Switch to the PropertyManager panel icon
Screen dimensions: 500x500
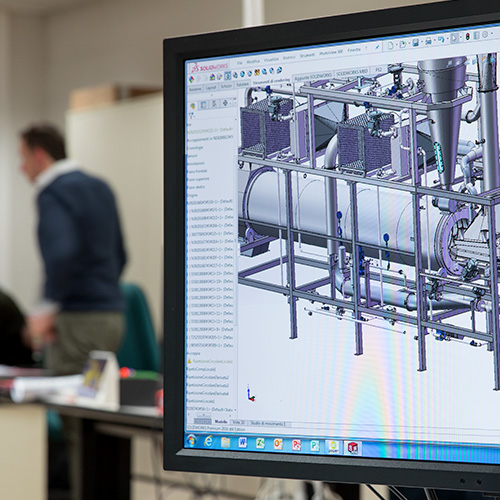203,105
